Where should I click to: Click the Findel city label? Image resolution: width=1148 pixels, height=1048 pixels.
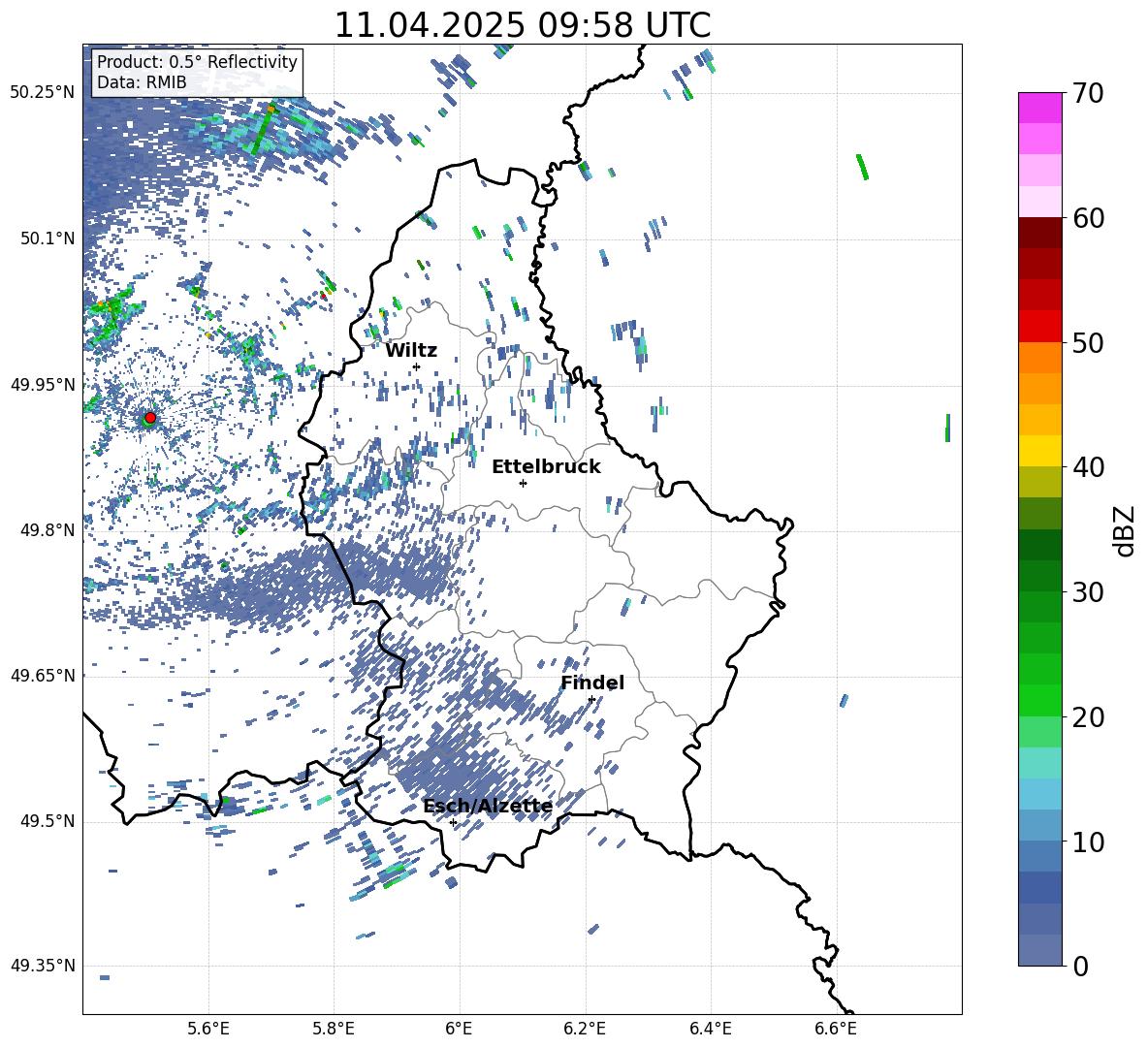(x=592, y=683)
